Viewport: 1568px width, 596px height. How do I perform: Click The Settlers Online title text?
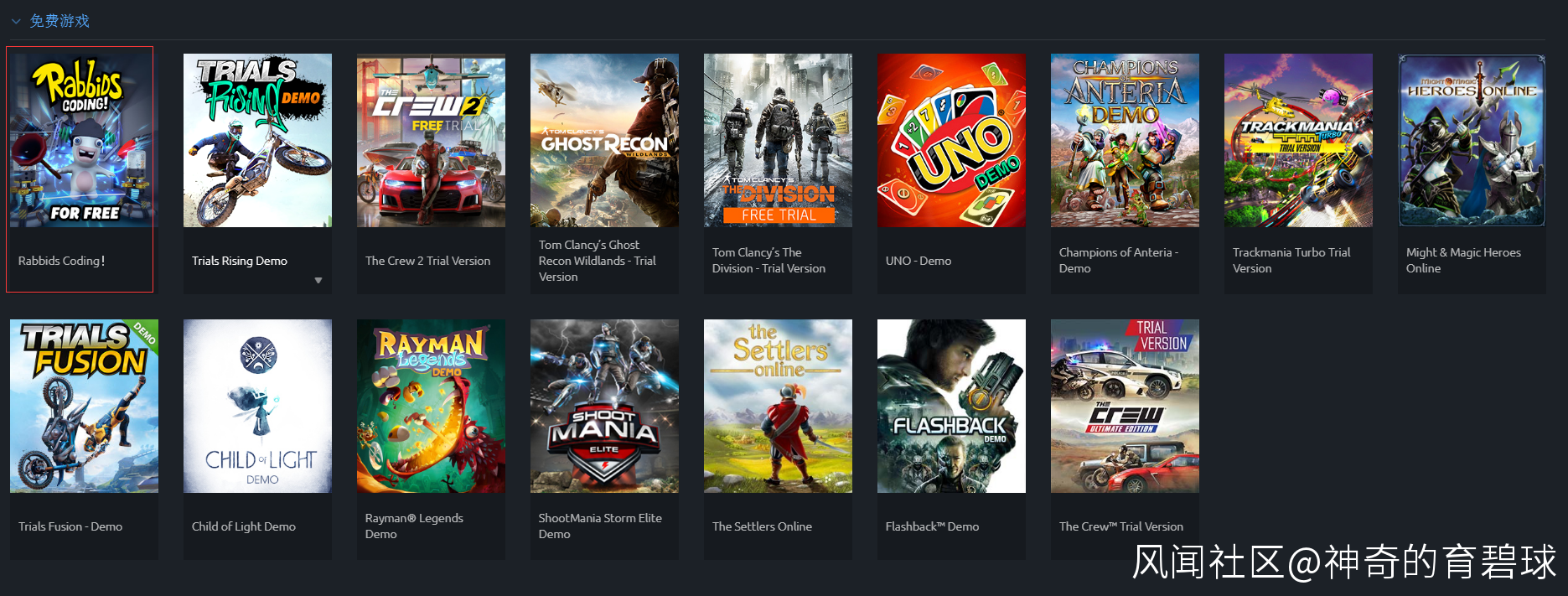click(x=762, y=526)
